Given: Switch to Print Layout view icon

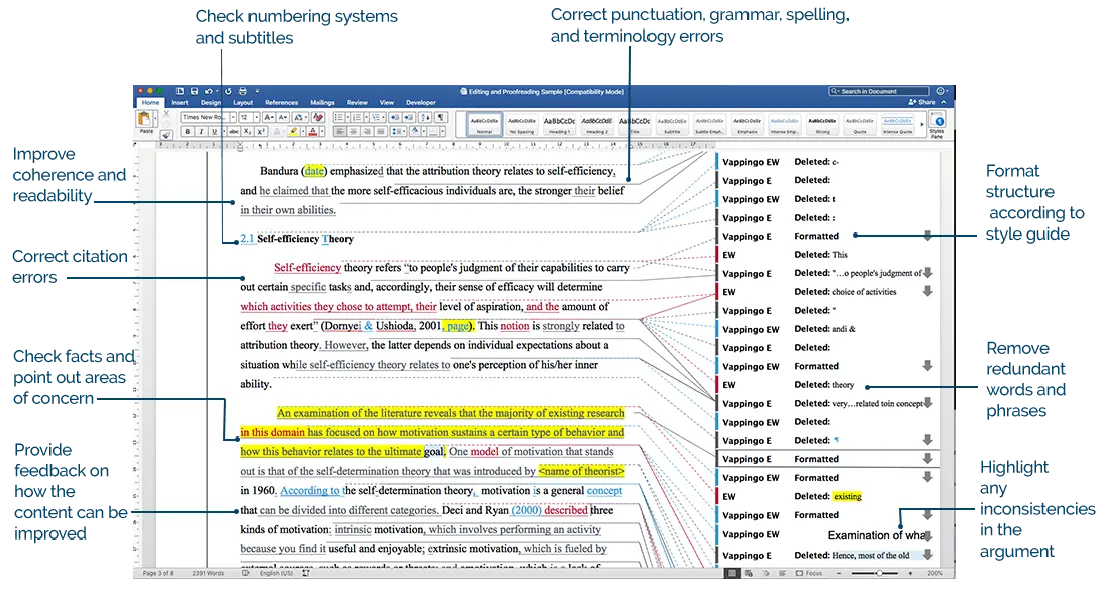Looking at the screenshot, I should coord(731,571).
